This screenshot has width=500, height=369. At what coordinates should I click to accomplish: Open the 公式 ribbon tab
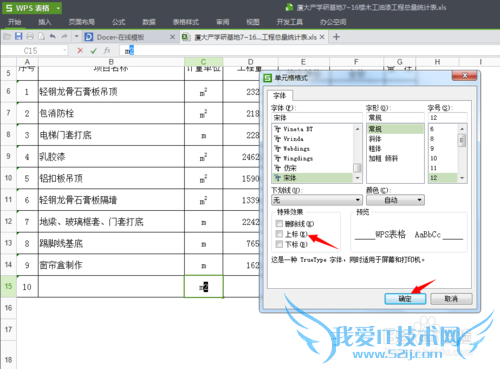(119, 22)
